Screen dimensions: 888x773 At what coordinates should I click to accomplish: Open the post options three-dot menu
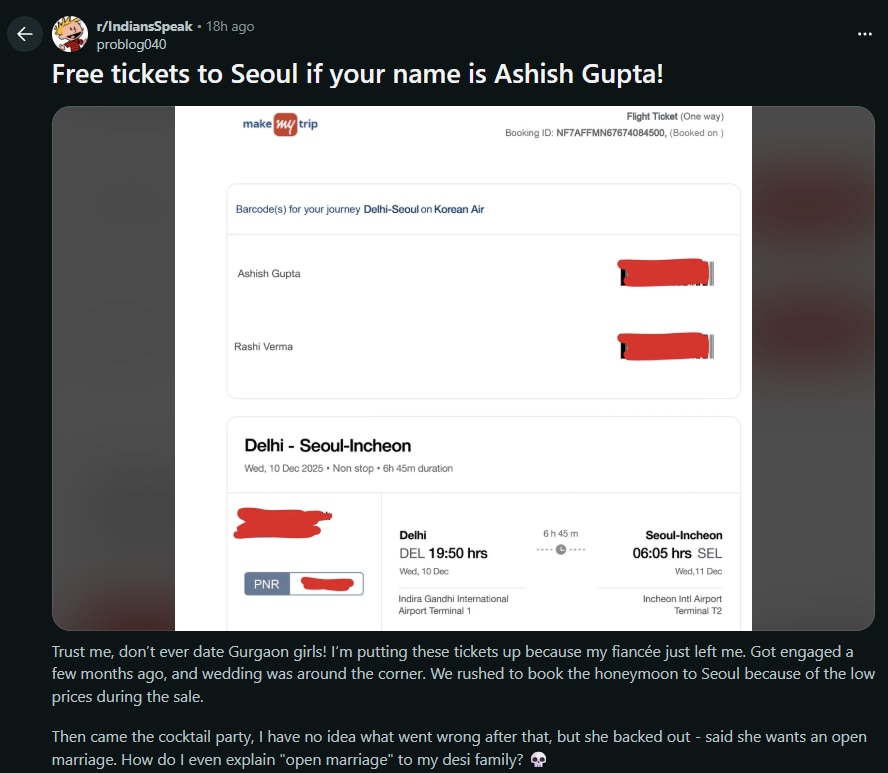pyautogui.click(x=866, y=33)
